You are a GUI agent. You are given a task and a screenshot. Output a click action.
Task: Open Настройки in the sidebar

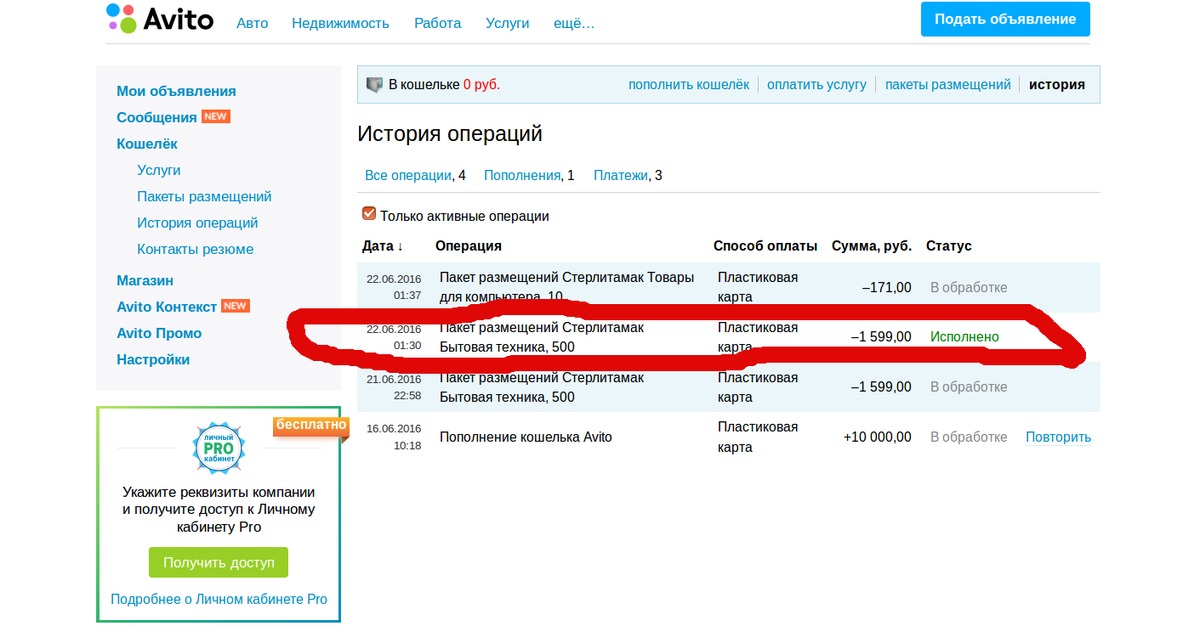tap(153, 359)
